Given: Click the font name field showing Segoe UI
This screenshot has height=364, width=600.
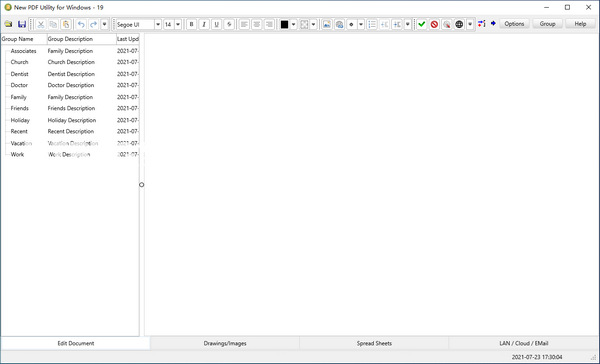Looking at the screenshot, I should click(135, 24).
